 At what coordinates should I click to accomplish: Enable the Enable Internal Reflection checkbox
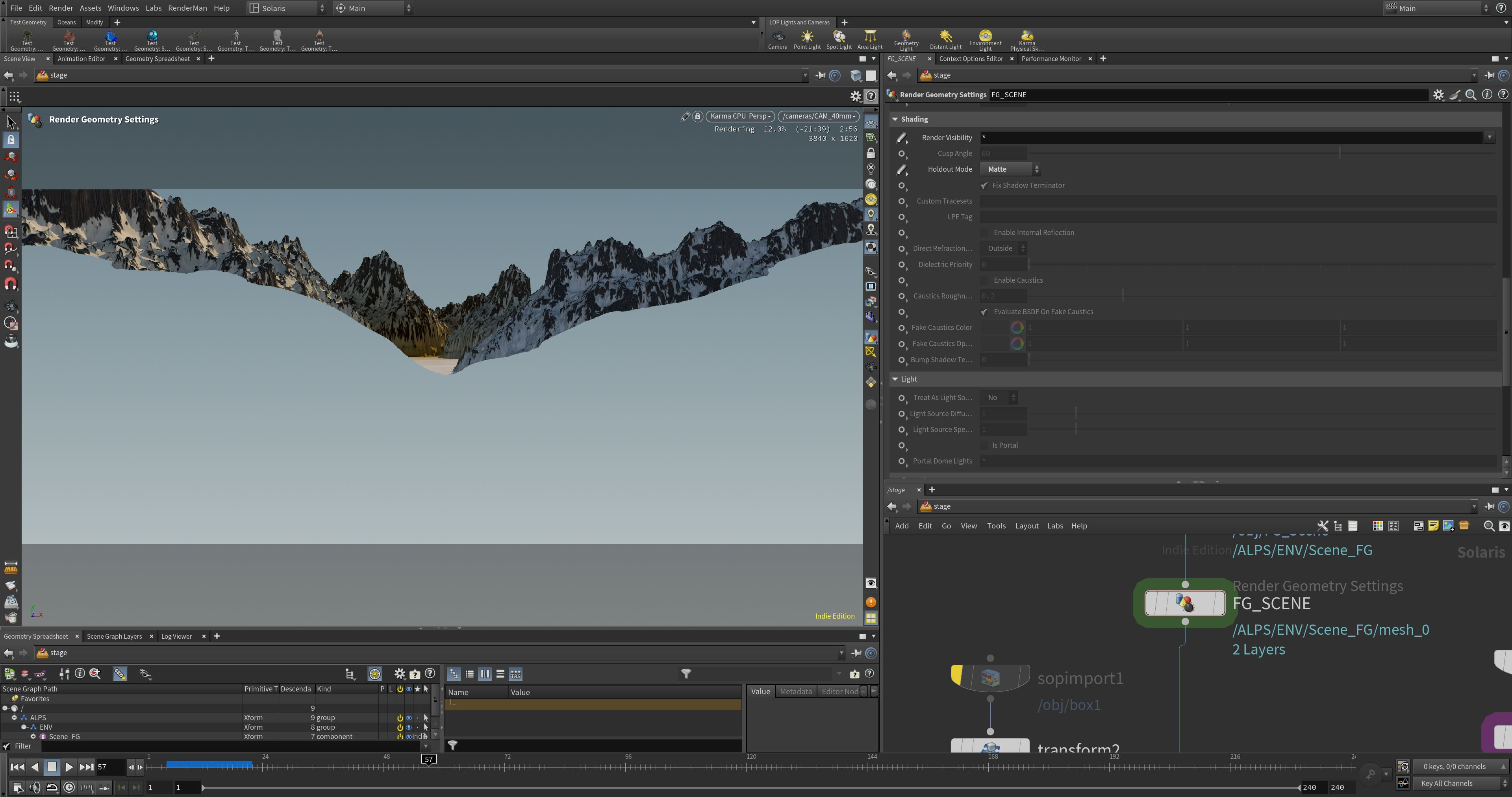[985, 232]
